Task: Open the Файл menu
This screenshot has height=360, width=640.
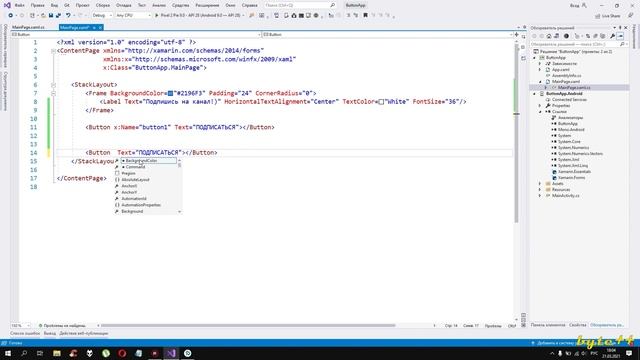Action: 20,5
